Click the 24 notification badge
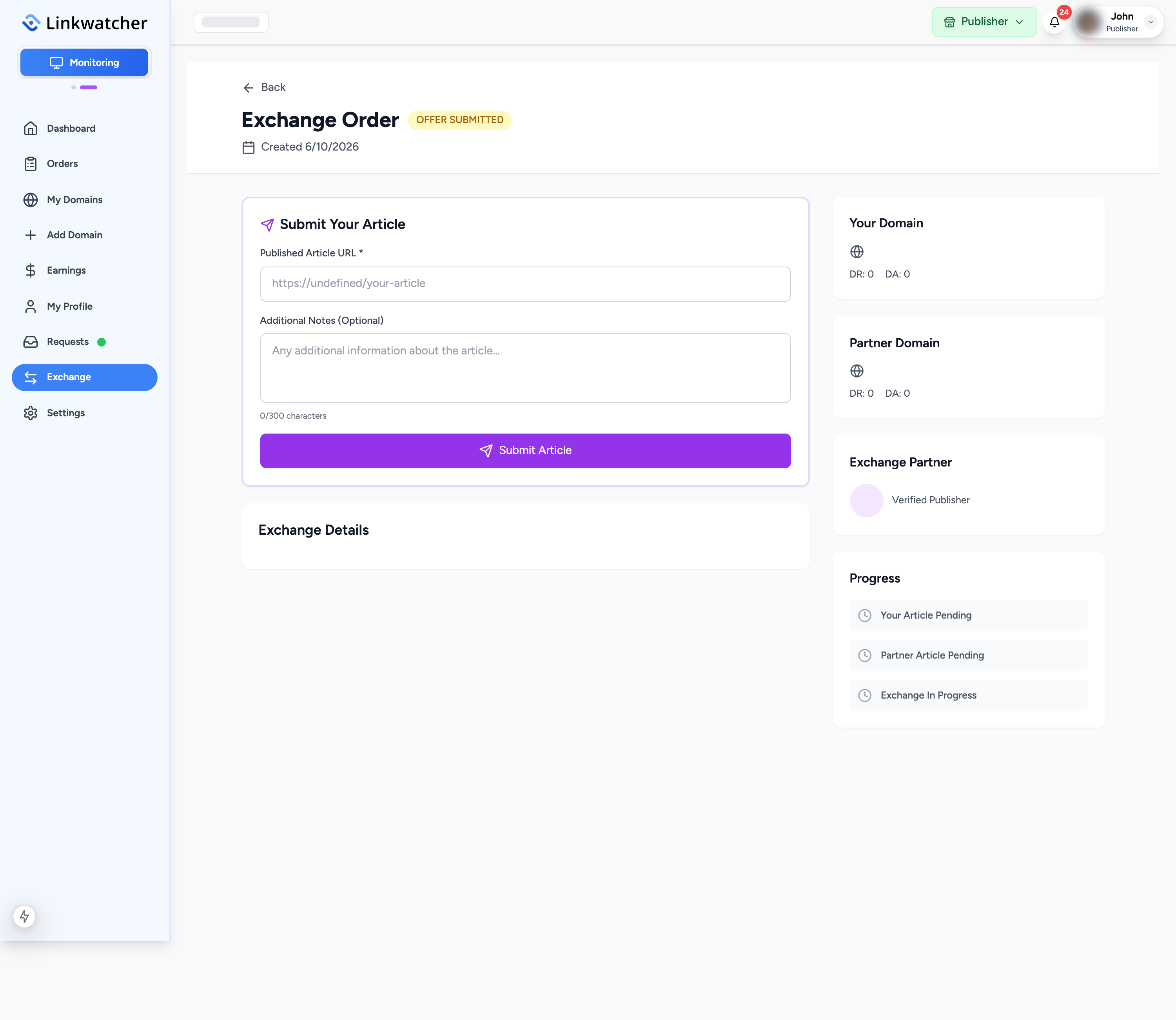 pos(1064,12)
